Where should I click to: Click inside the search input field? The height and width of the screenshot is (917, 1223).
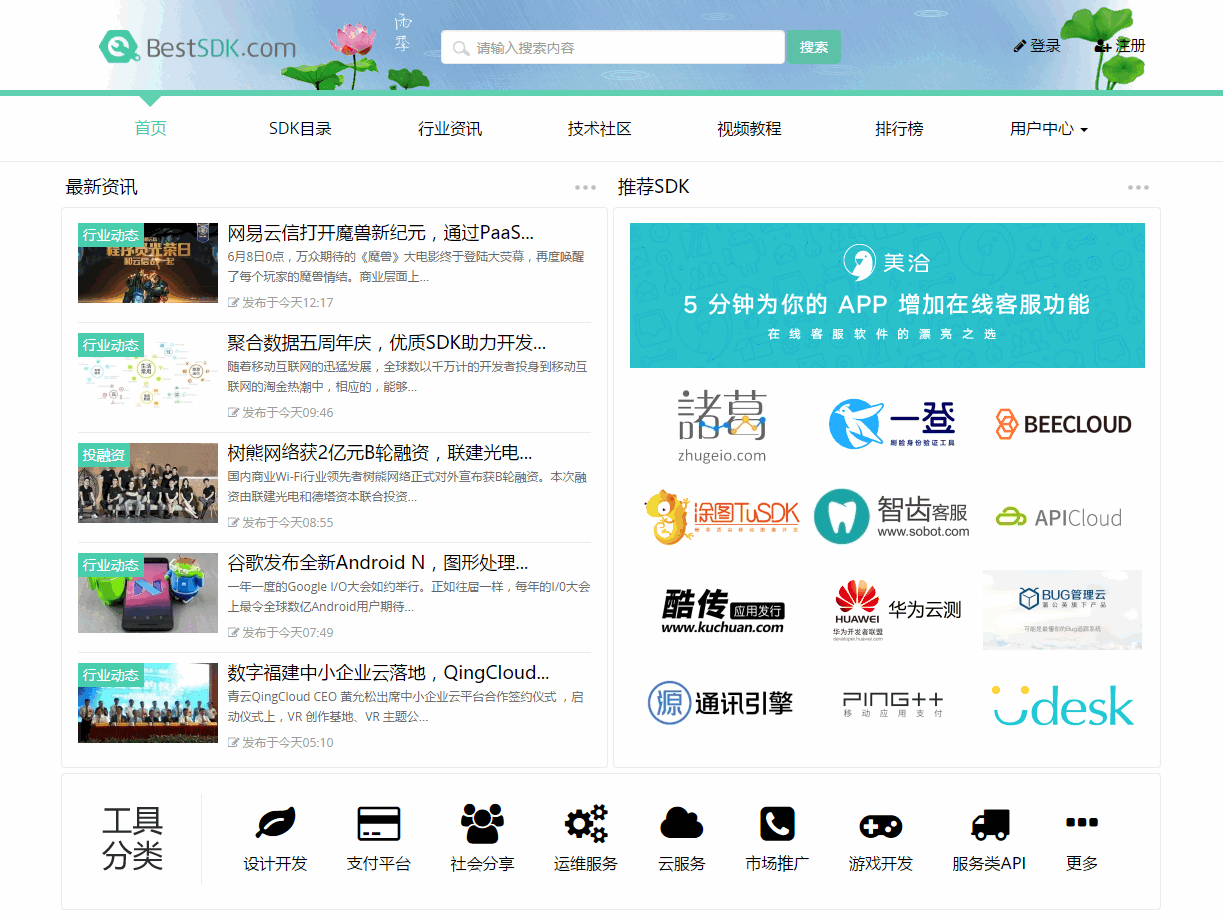pos(612,46)
